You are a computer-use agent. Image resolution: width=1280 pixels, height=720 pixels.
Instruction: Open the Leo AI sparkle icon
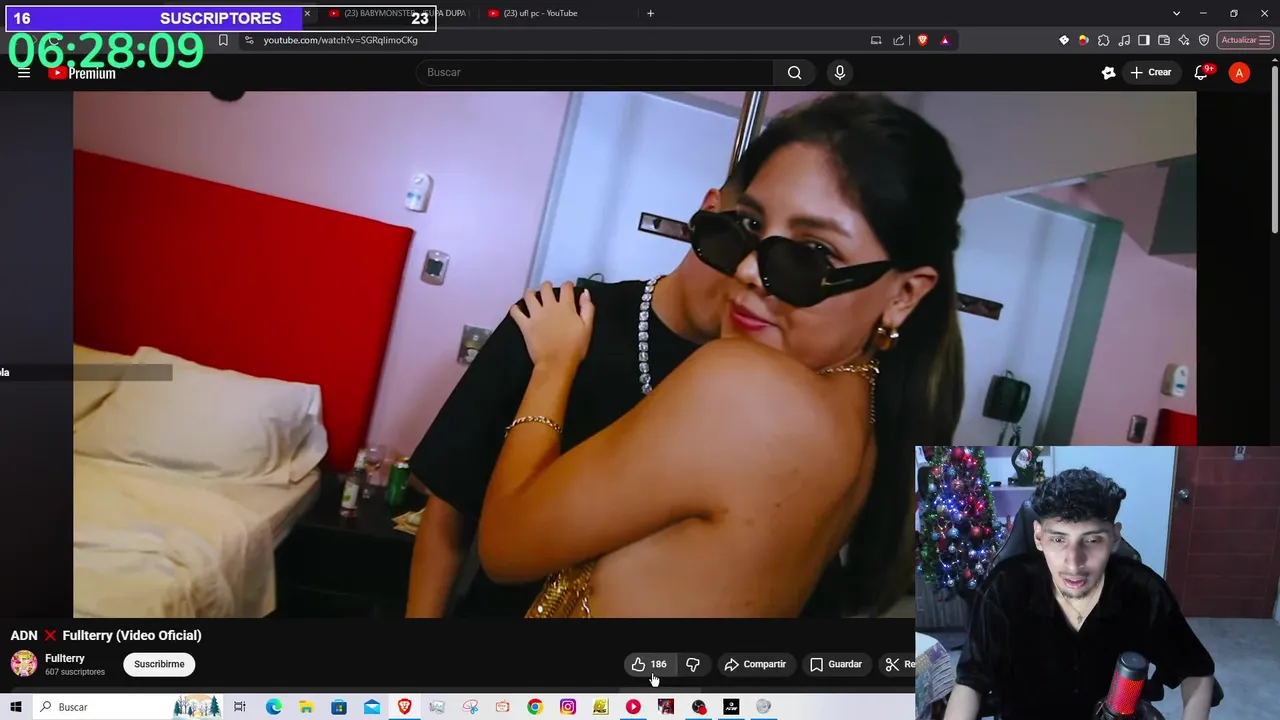[x=1184, y=40]
